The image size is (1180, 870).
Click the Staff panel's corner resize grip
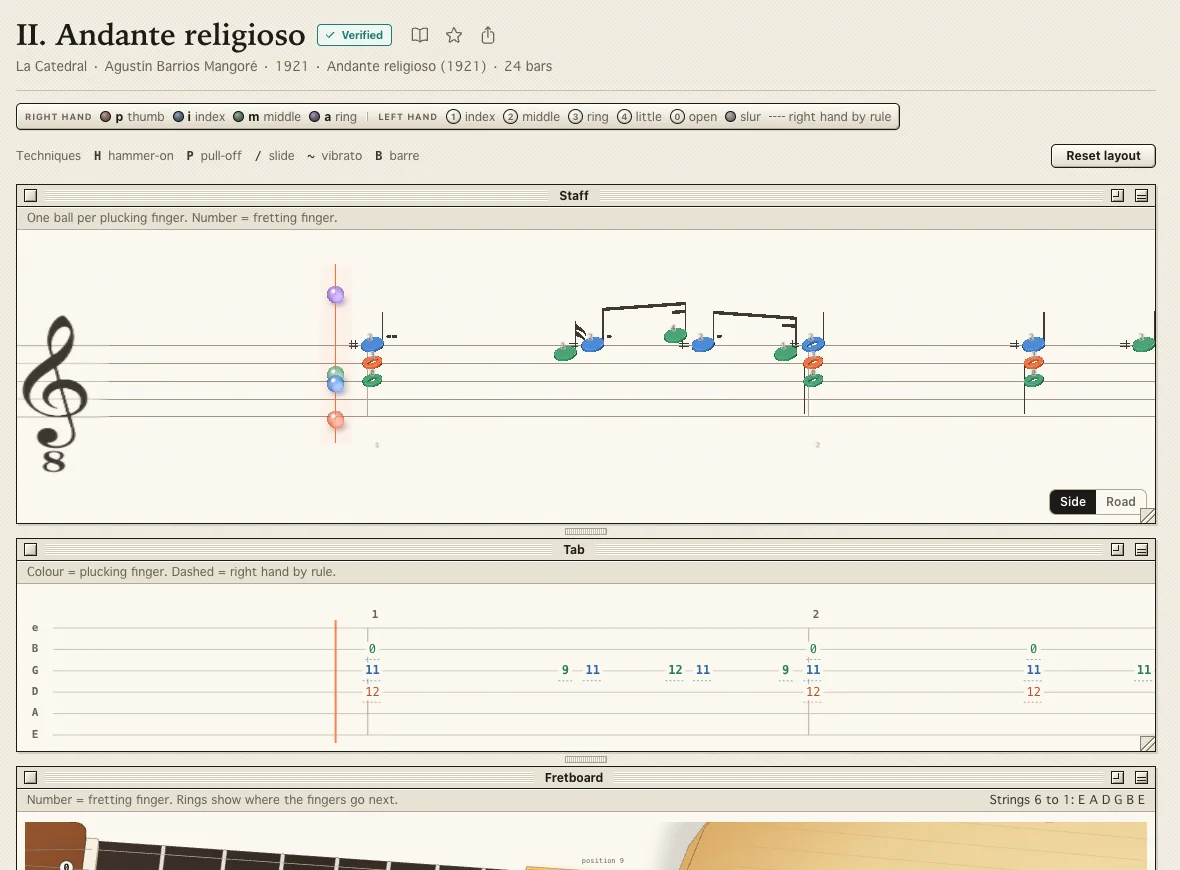1148,516
